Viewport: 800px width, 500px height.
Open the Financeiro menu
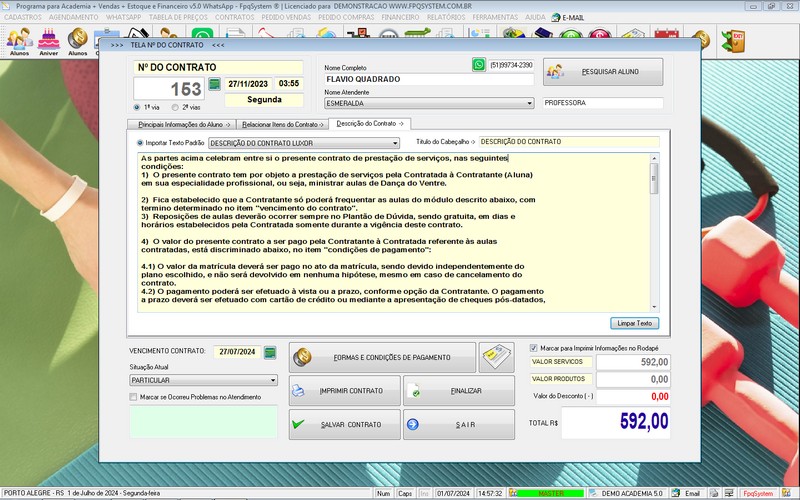400,17
